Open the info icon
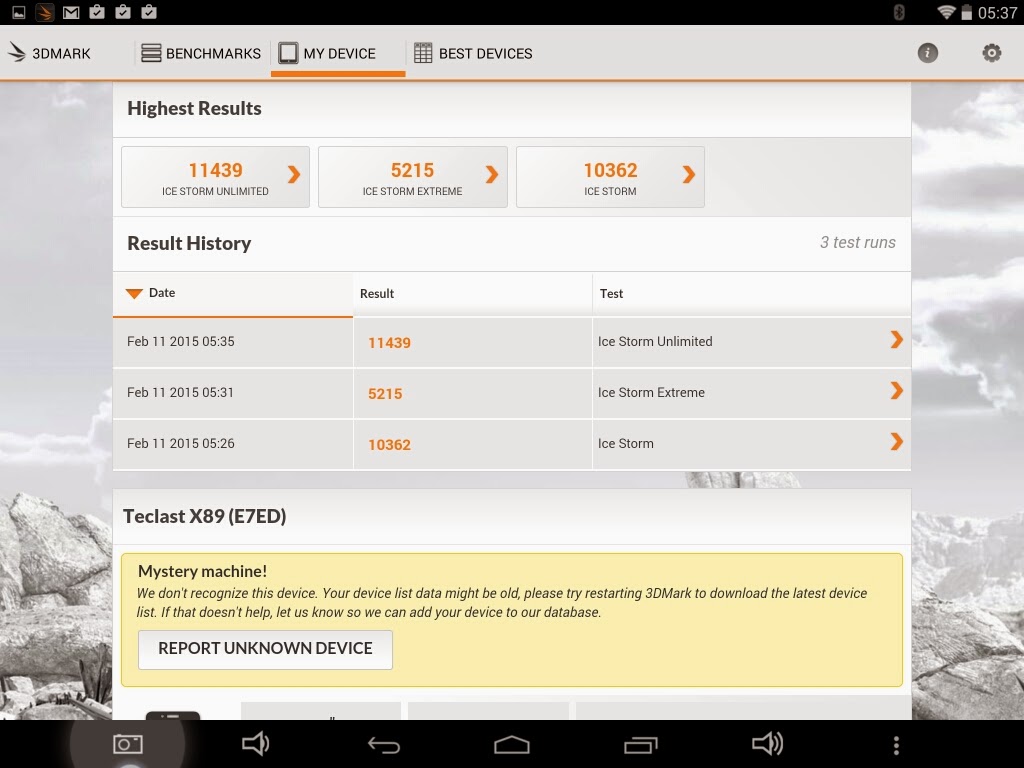Image resolution: width=1024 pixels, height=768 pixels. click(x=927, y=53)
